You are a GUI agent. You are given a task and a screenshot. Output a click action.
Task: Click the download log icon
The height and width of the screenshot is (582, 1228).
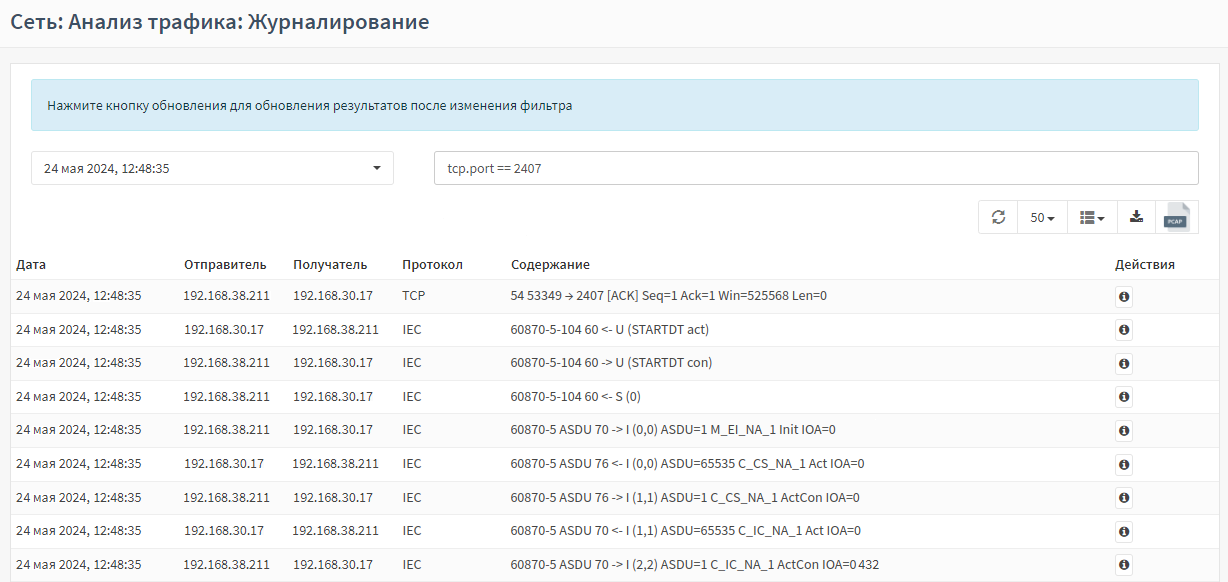(1136, 218)
